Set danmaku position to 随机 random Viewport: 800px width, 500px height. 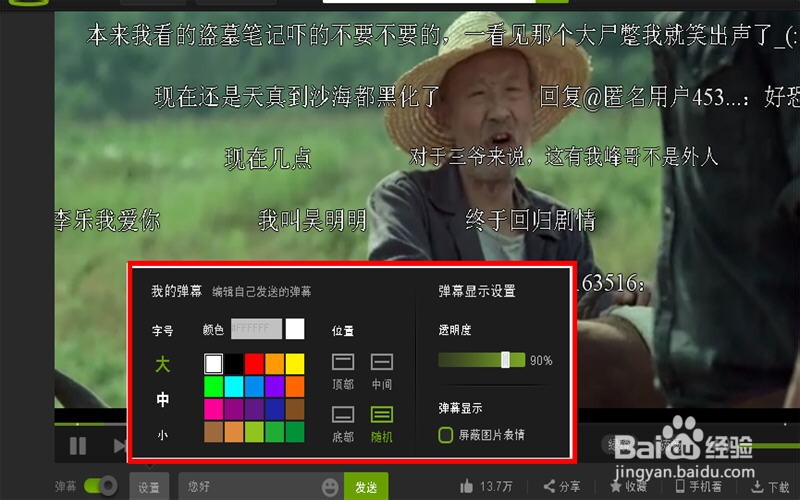point(382,423)
